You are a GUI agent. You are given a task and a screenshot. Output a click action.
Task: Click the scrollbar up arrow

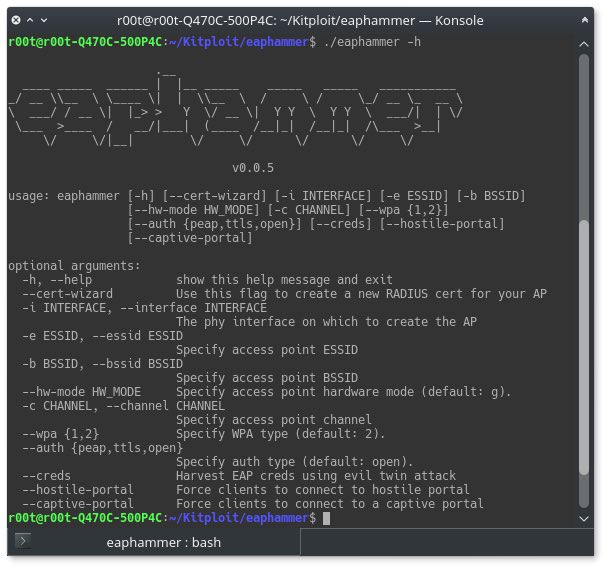(584, 45)
